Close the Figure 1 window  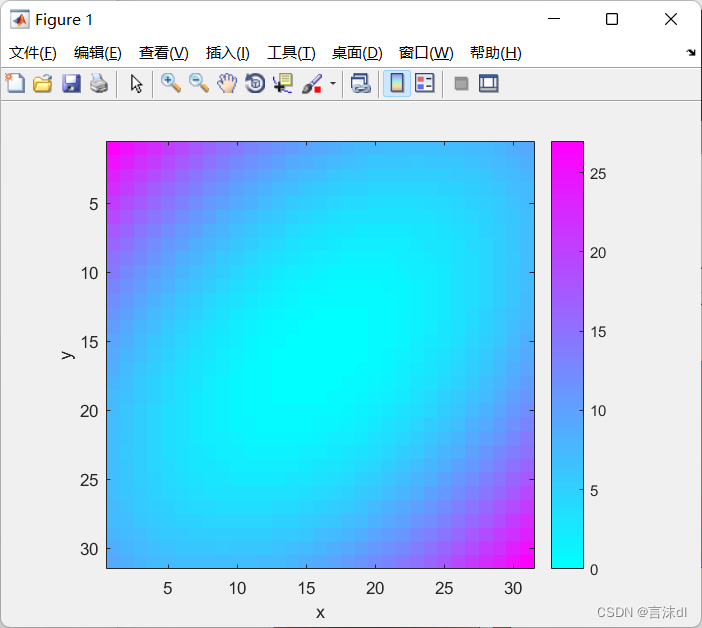pyautogui.click(x=671, y=19)
